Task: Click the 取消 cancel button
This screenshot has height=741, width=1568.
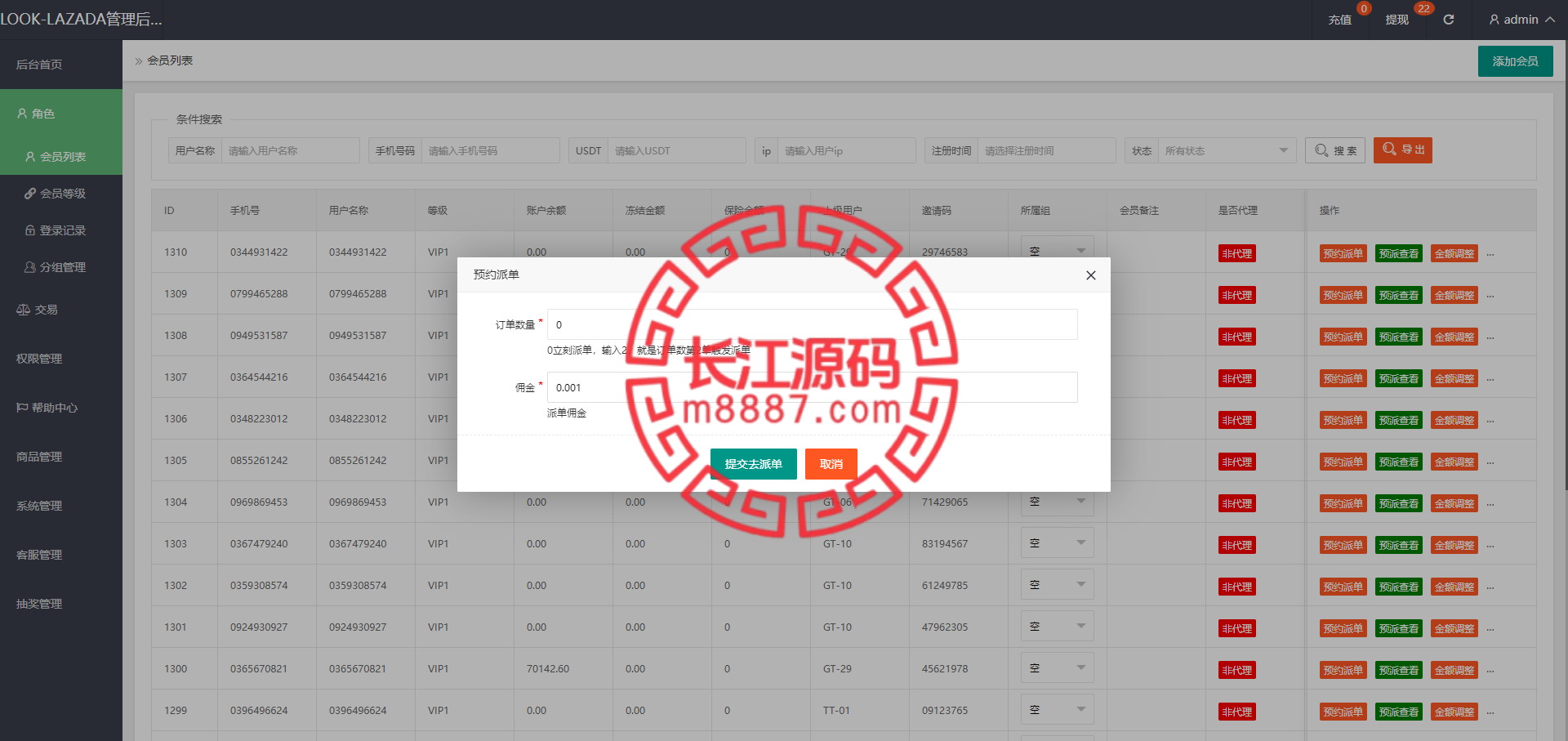Action: click(x=831, y=464)
